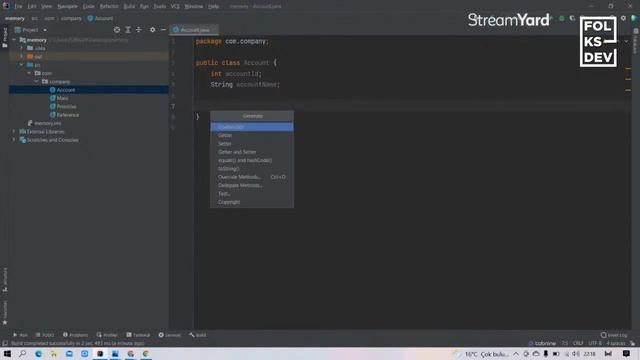The width and height of the screenshot is (640, 360).
Task: Click the Expand All icon in Project toolbar
Action: 128,30
